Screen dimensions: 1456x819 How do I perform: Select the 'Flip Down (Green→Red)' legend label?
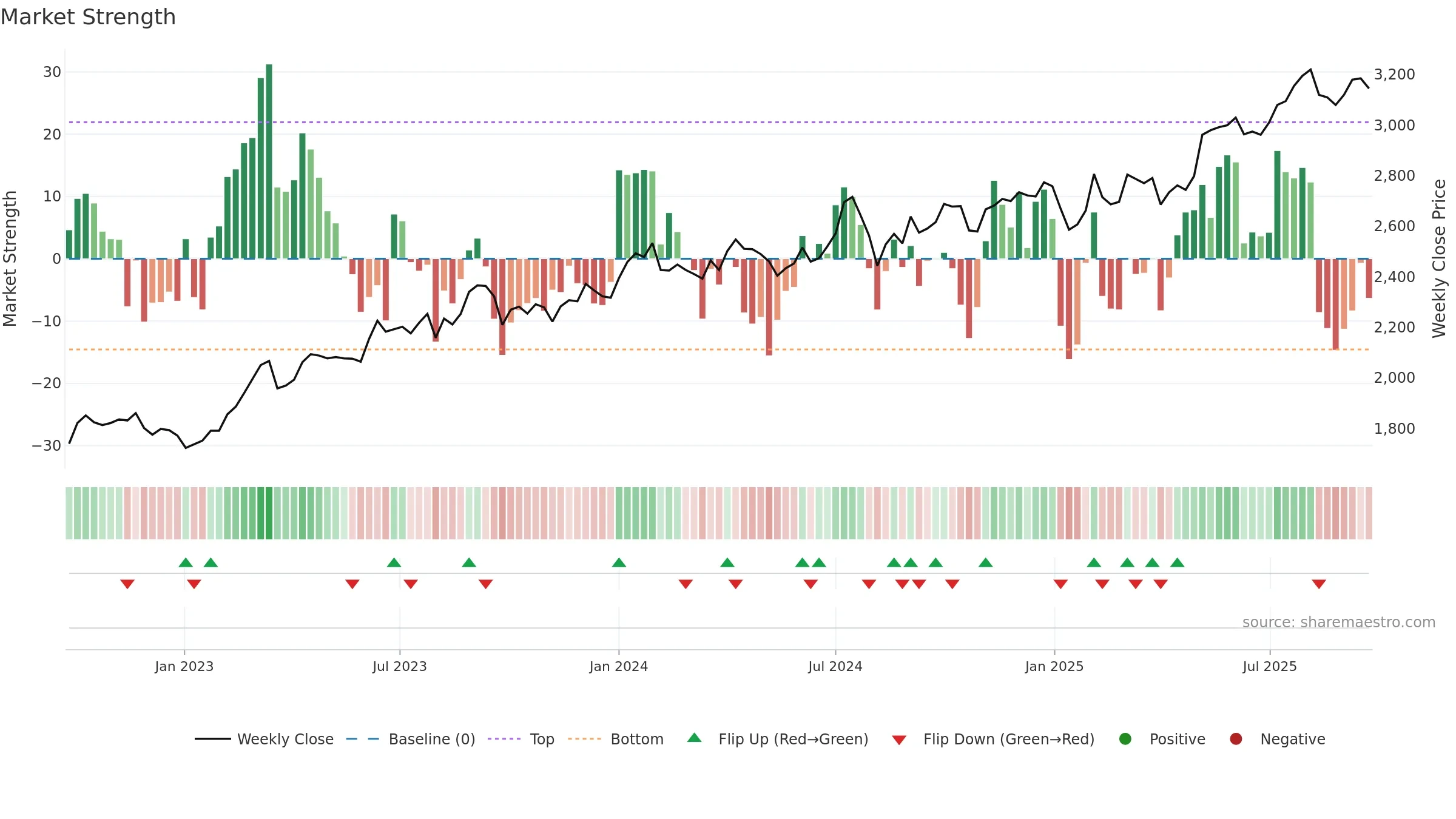click(x=1009, y=740)
